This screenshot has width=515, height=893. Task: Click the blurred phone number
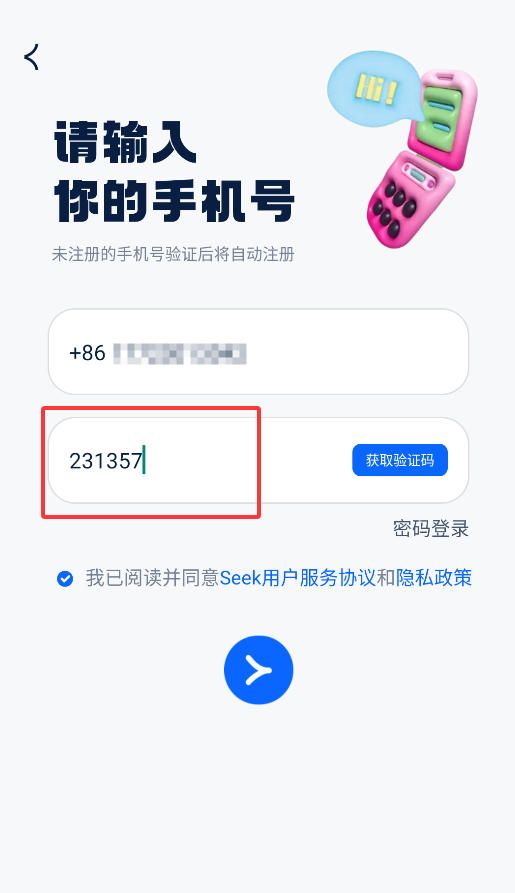click(x=179, y=354)
